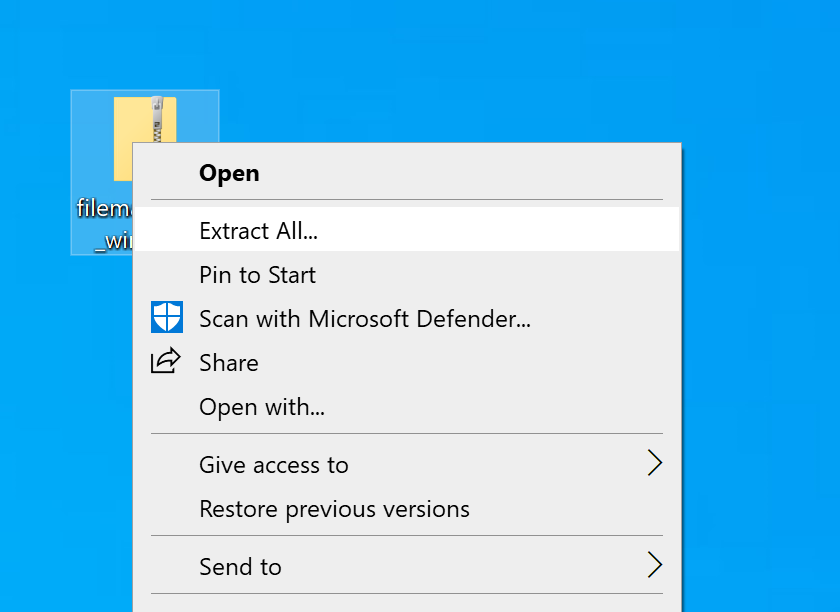This screenshot has width=840, height=612.
Task: Click the Send to label
Action: 240,567
